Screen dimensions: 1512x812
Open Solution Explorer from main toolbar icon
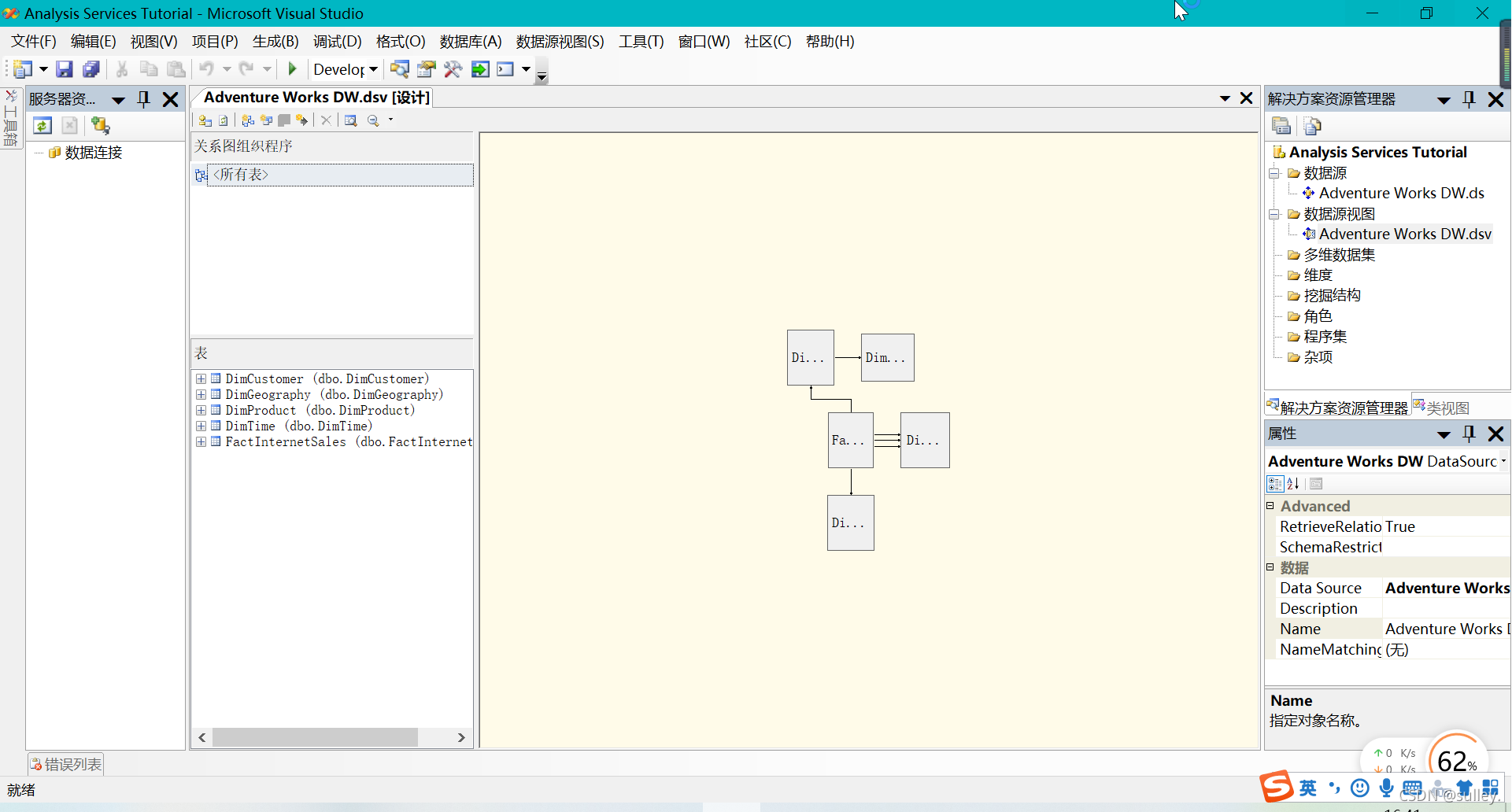(x=400, y=69)
